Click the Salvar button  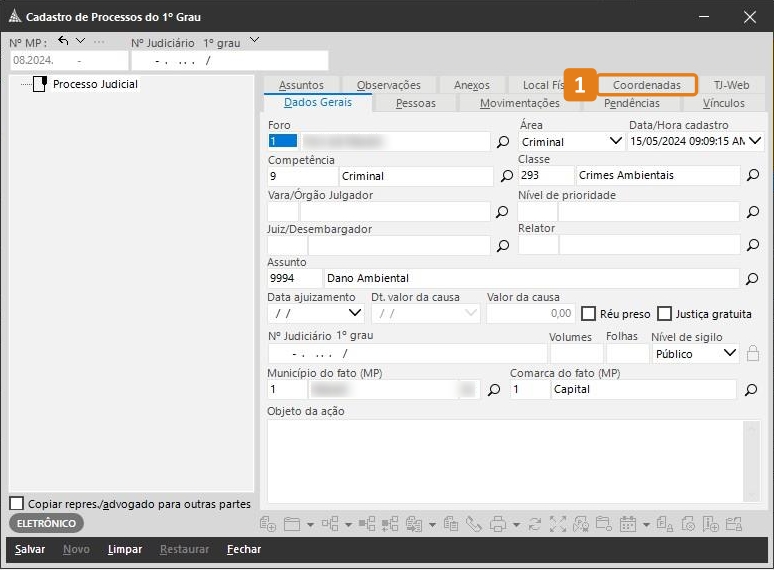pyautogui.click(x=30, y=549)
